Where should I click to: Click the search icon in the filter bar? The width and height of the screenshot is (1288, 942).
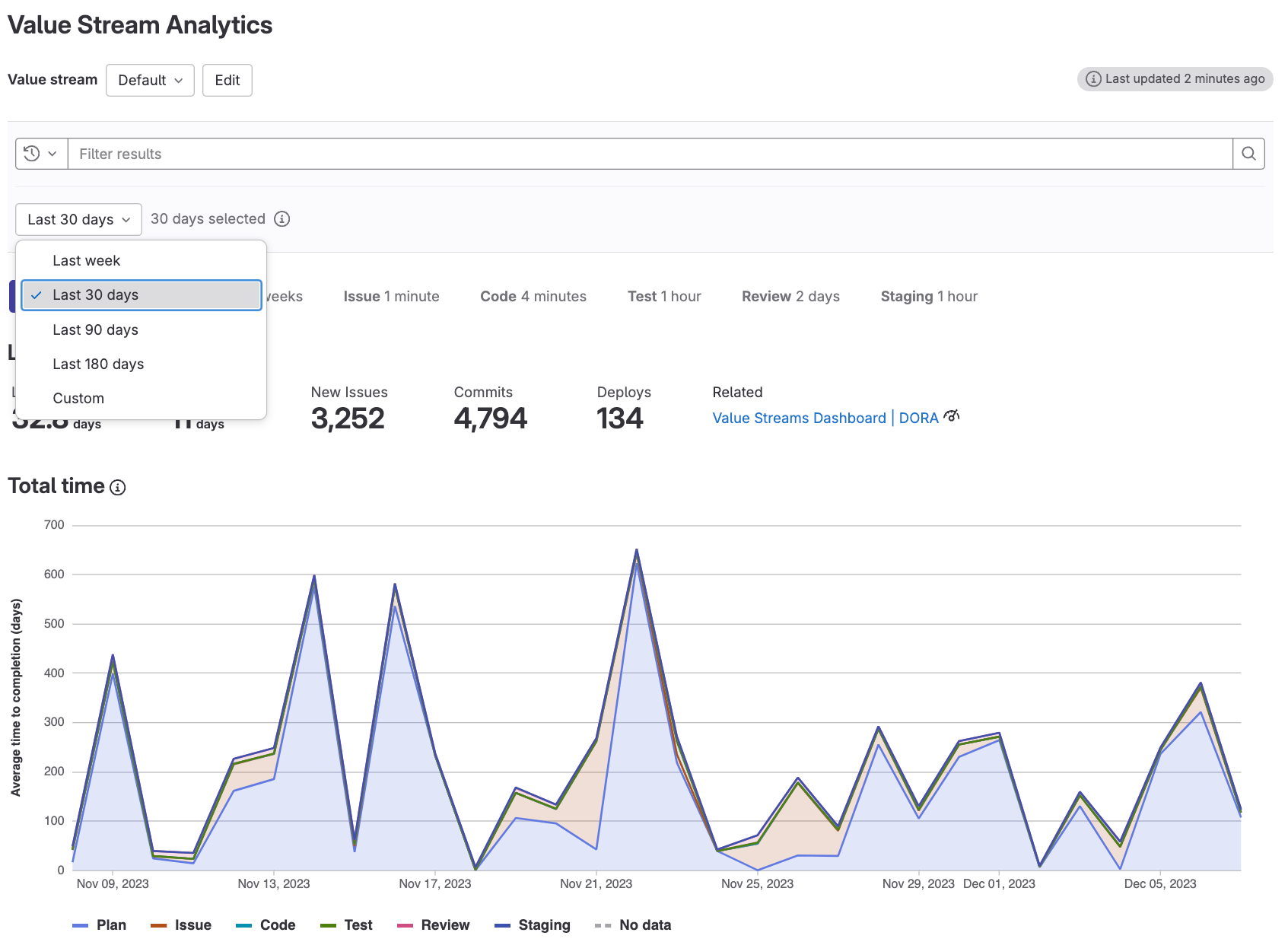[1248, 153]
